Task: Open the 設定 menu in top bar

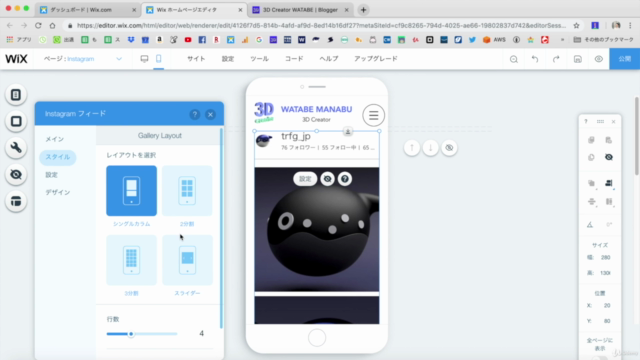Action: tap(228, 59)
